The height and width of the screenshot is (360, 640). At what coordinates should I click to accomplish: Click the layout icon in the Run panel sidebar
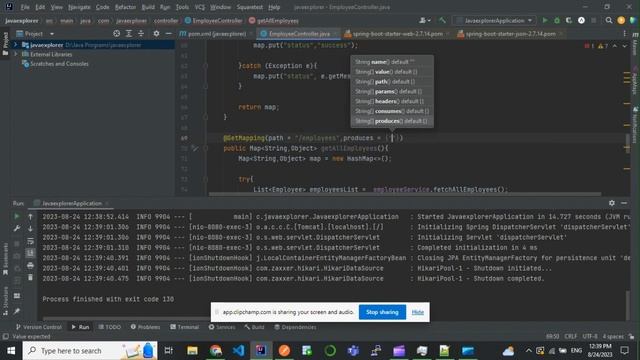(x=17, y=296)
